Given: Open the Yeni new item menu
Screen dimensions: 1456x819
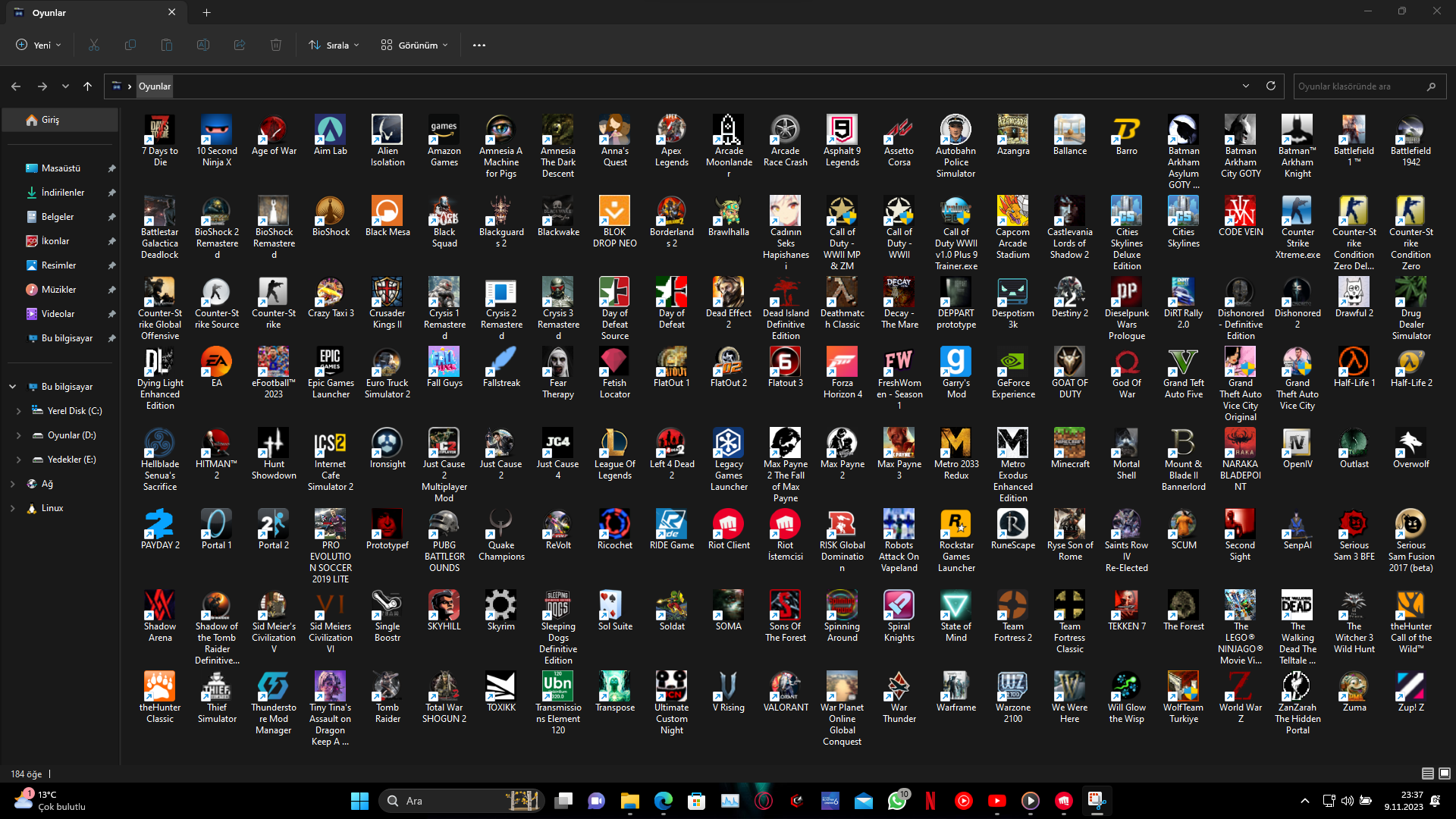Looking at the screenshot, I should click(39, 45).
